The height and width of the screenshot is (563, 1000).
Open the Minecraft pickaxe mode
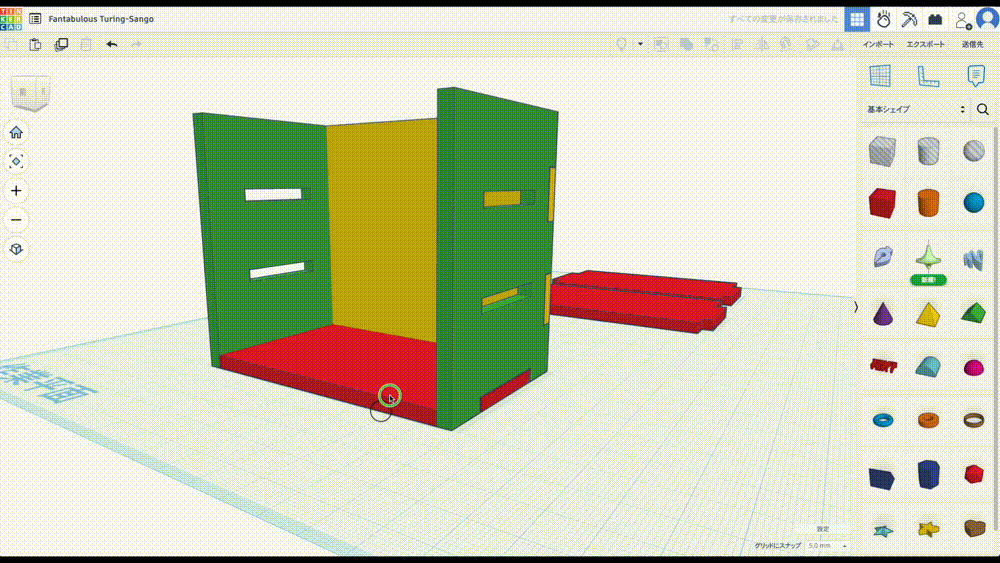pyautogui.click(x=909, y=19)
